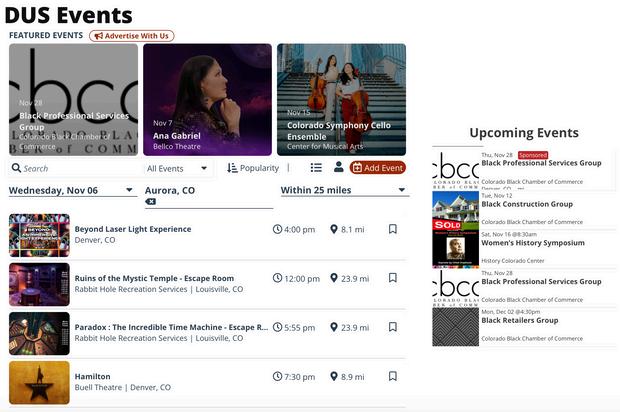Switch to list view icon
This screenshot has width=620, height=412.
coord(316,168)
